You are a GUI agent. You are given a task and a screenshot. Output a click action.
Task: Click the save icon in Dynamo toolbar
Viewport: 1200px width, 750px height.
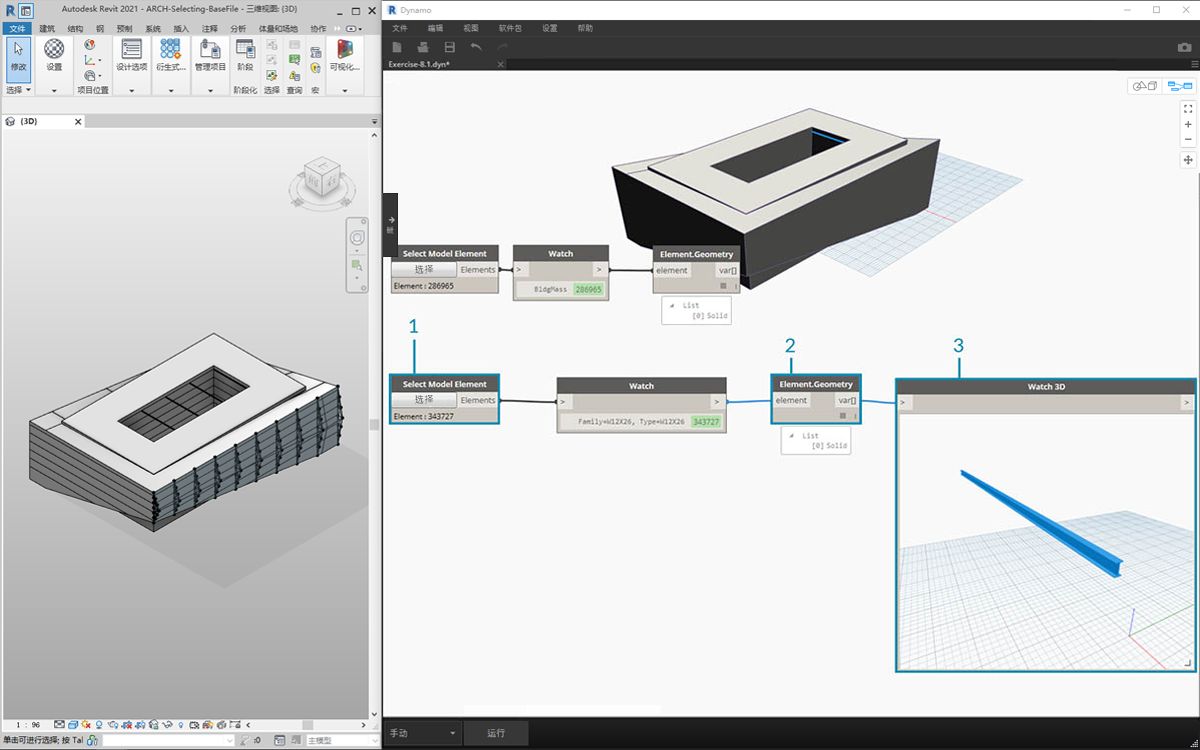click(449, 47)
